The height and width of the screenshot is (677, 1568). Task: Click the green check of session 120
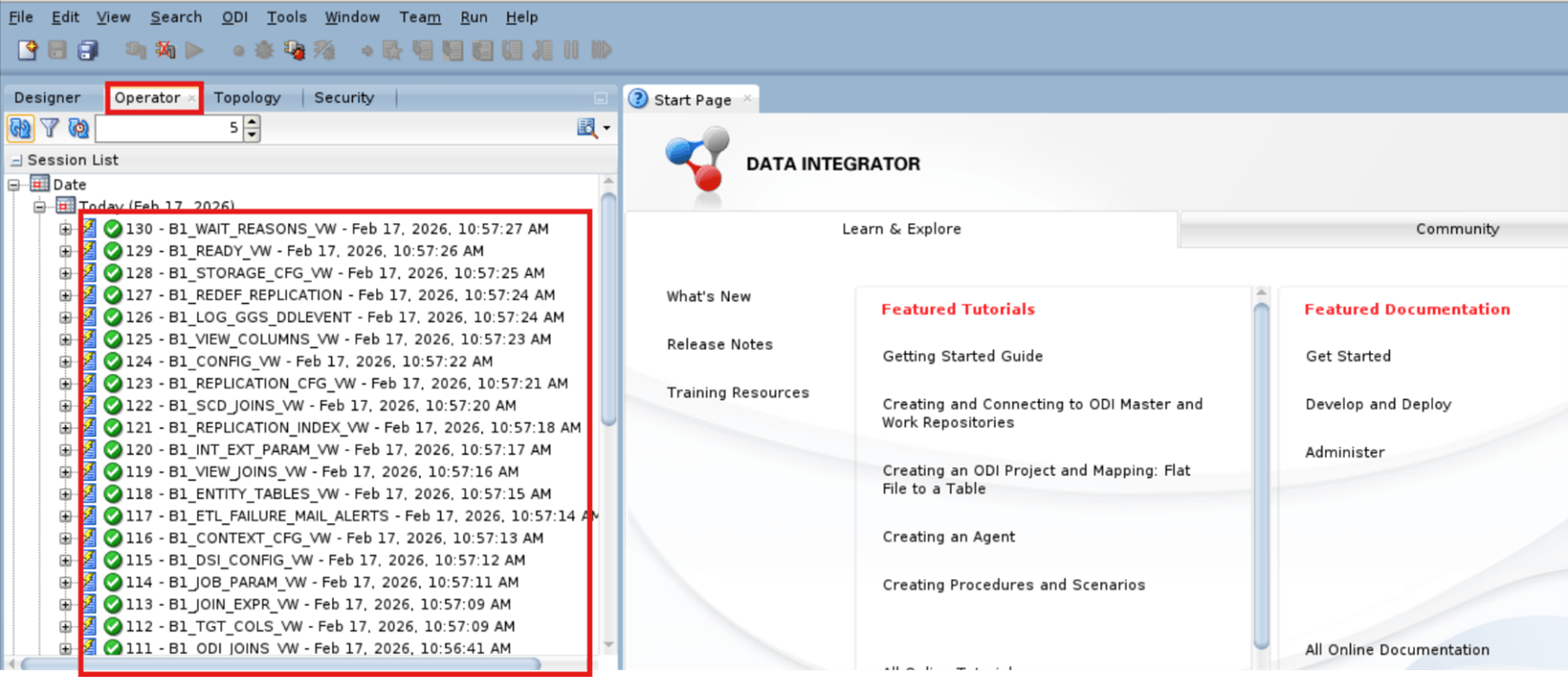coord(112,450)
